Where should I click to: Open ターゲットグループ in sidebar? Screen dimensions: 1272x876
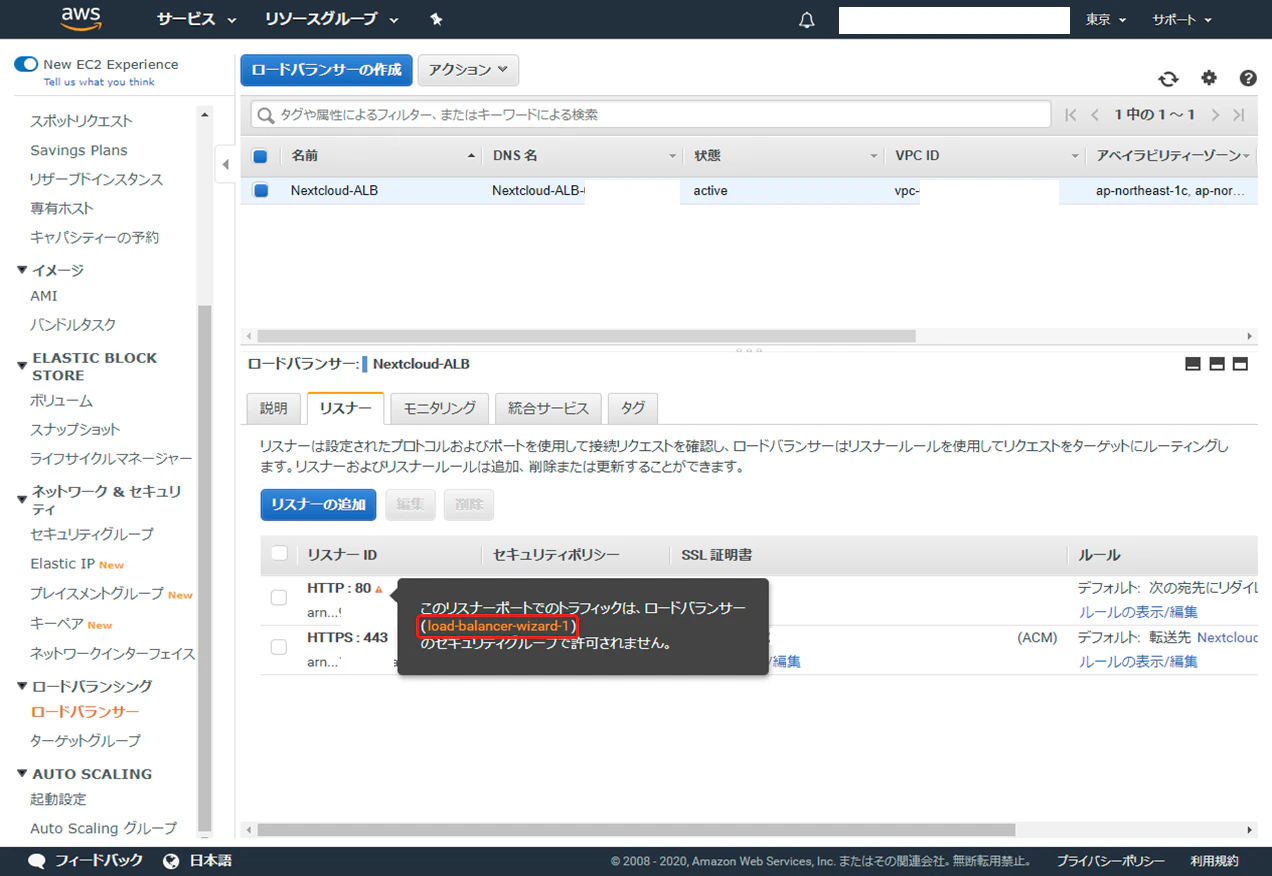click(85, 741)
